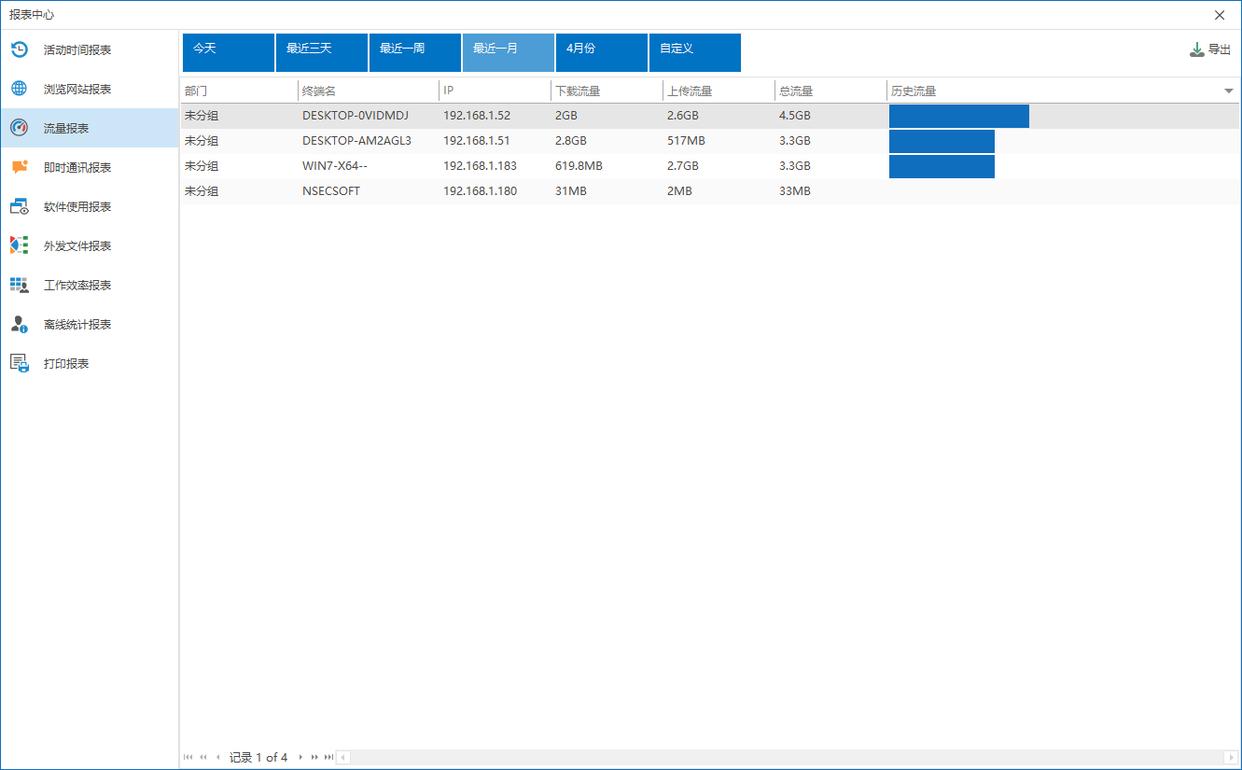Image resolution: width=1242 pixels, height=770 pixels.
Task: Click the software usage report icon
Action: click(19, 207)
